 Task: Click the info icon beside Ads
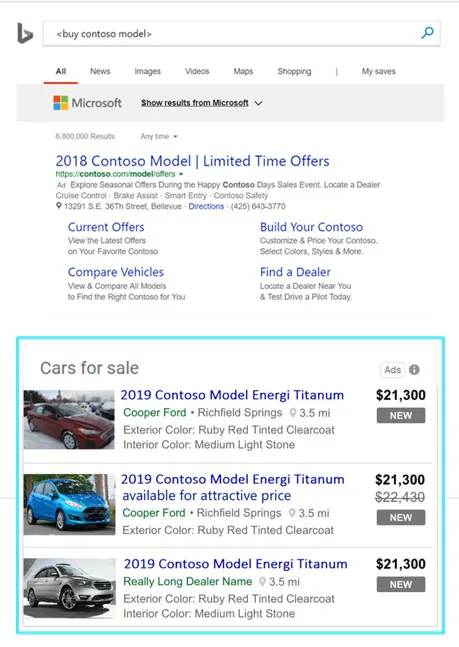(414, 370)
